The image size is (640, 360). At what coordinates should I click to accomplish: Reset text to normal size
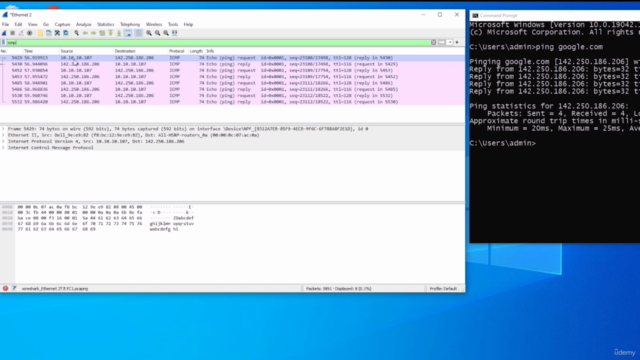click(166, 33)
